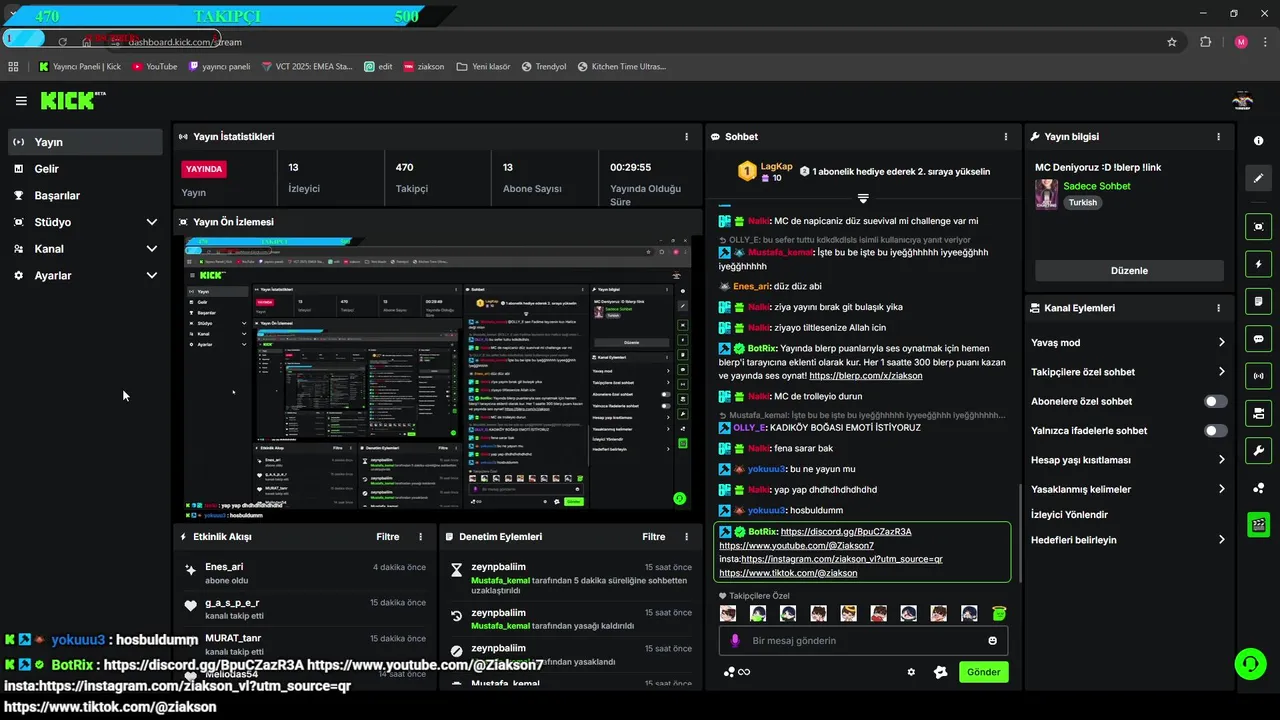Click the pencil edit icon in right rail
Viewport: 1280px width, 720px height.
point(1259,178)
